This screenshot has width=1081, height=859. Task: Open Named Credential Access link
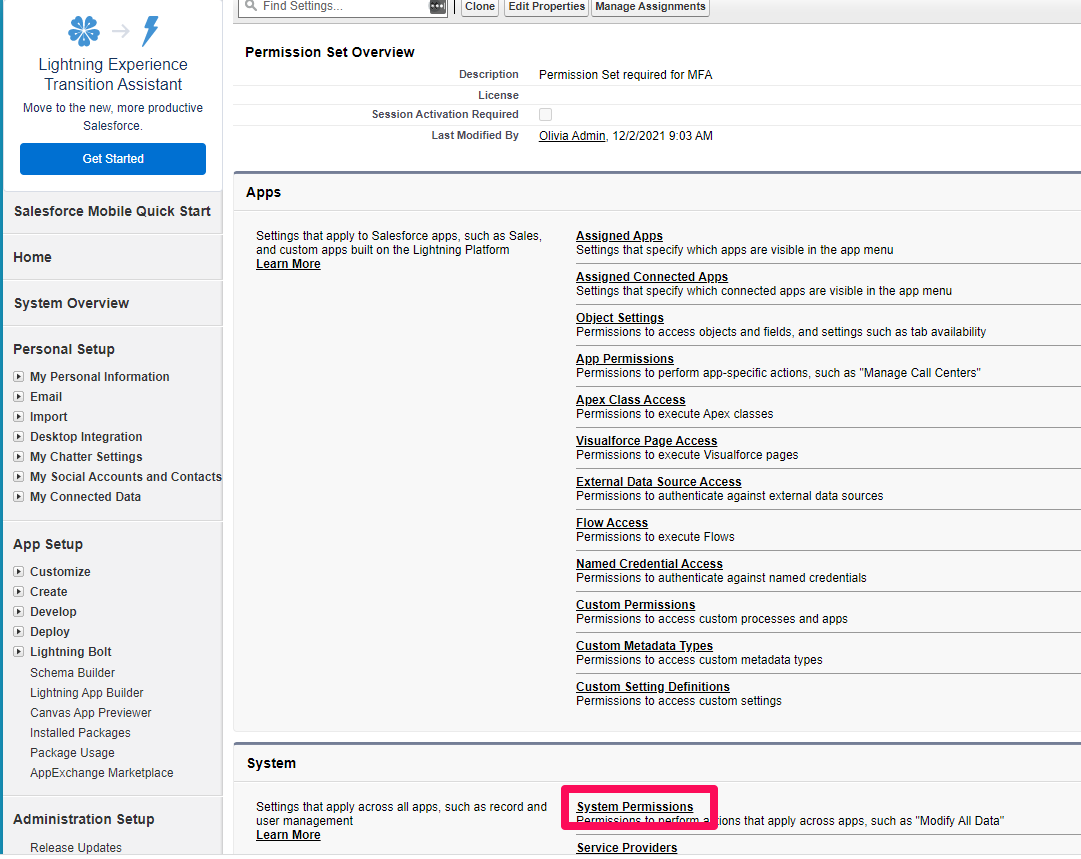pos(649,564)
